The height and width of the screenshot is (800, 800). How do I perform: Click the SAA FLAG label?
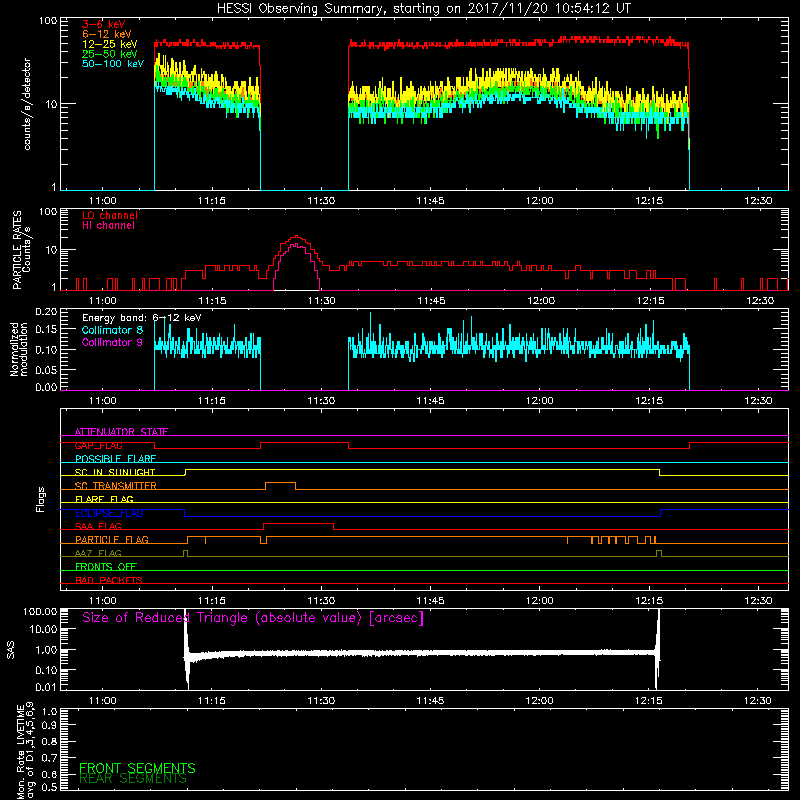click(98, 526)
